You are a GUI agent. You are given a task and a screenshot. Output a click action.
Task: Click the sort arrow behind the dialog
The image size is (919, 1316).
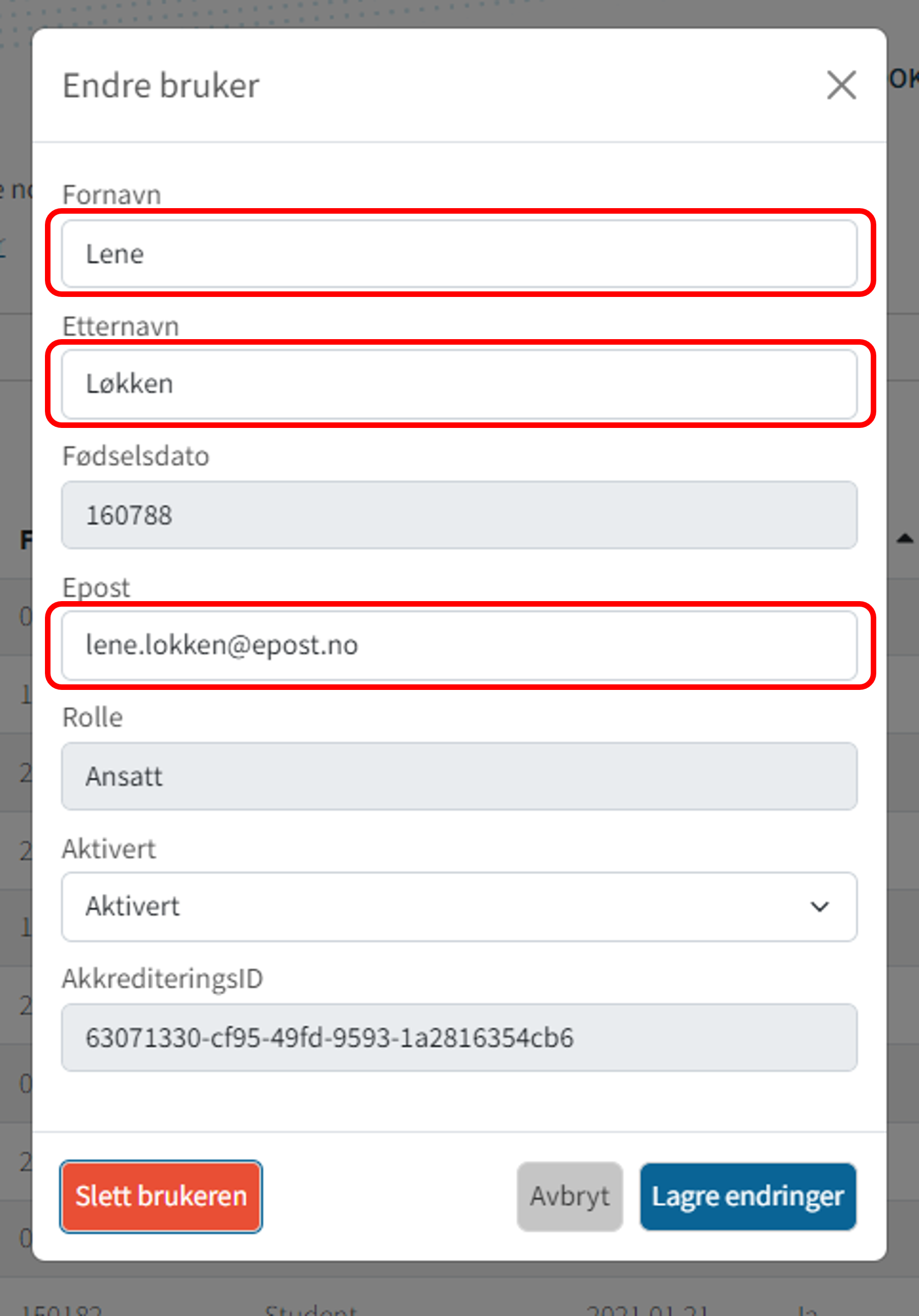(905, 538)
